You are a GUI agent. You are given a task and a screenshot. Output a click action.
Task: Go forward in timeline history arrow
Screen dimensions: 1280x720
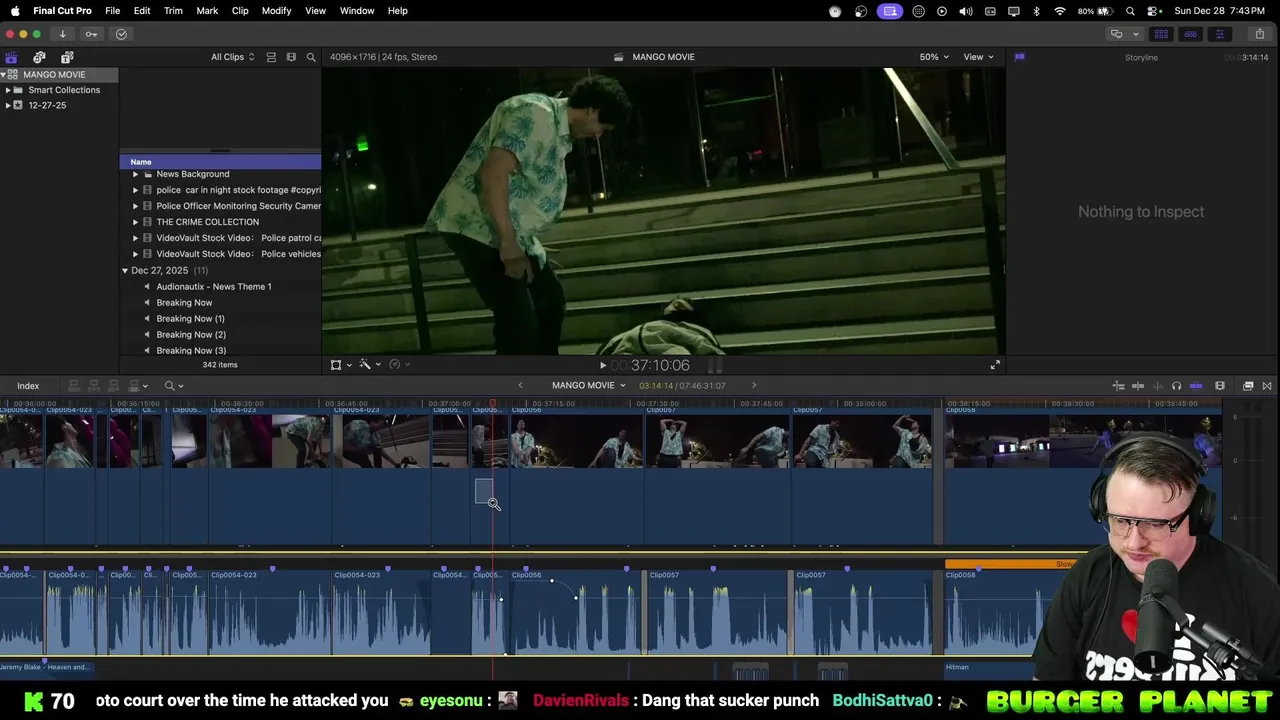tap(754, 386)
